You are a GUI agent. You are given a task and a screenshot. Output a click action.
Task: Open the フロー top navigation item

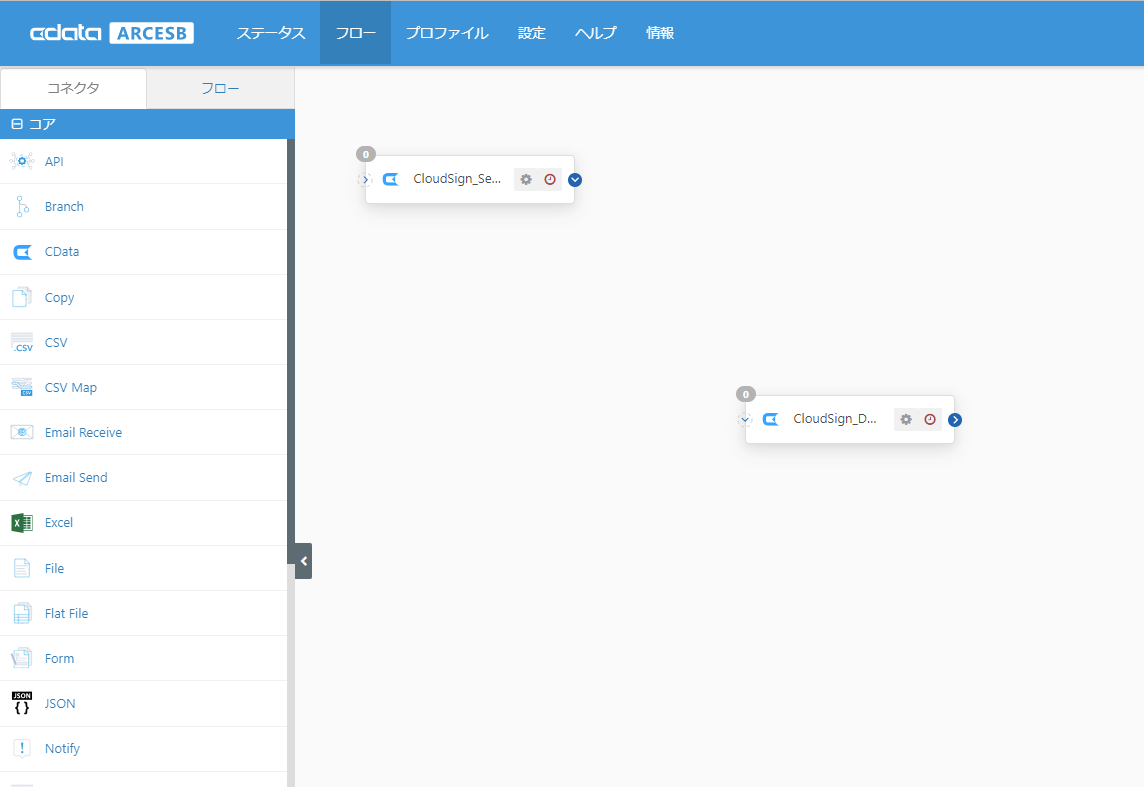point(355,33)
